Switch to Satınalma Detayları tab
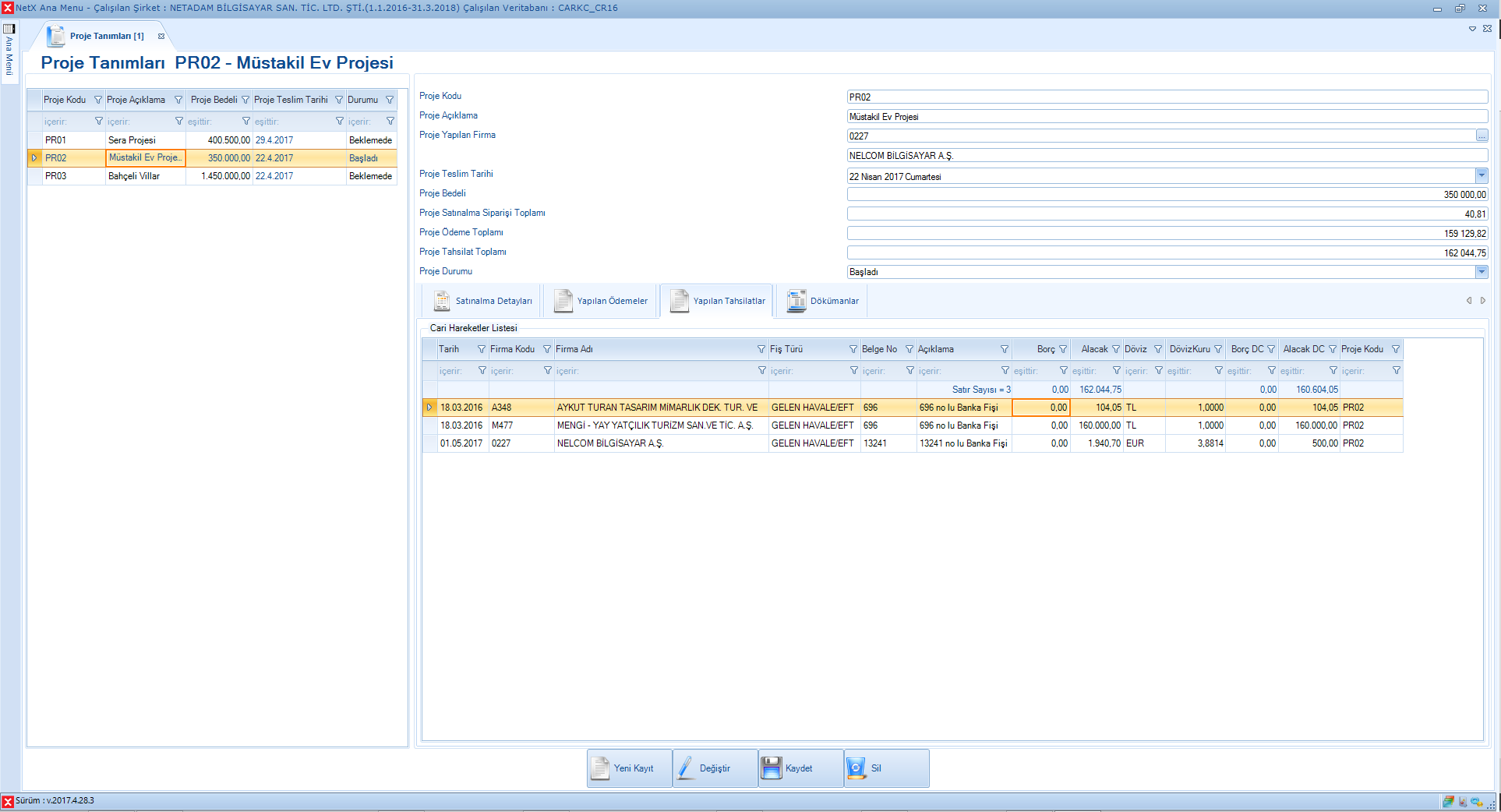Screen dimensions: 1501x812 pos(483,301)
